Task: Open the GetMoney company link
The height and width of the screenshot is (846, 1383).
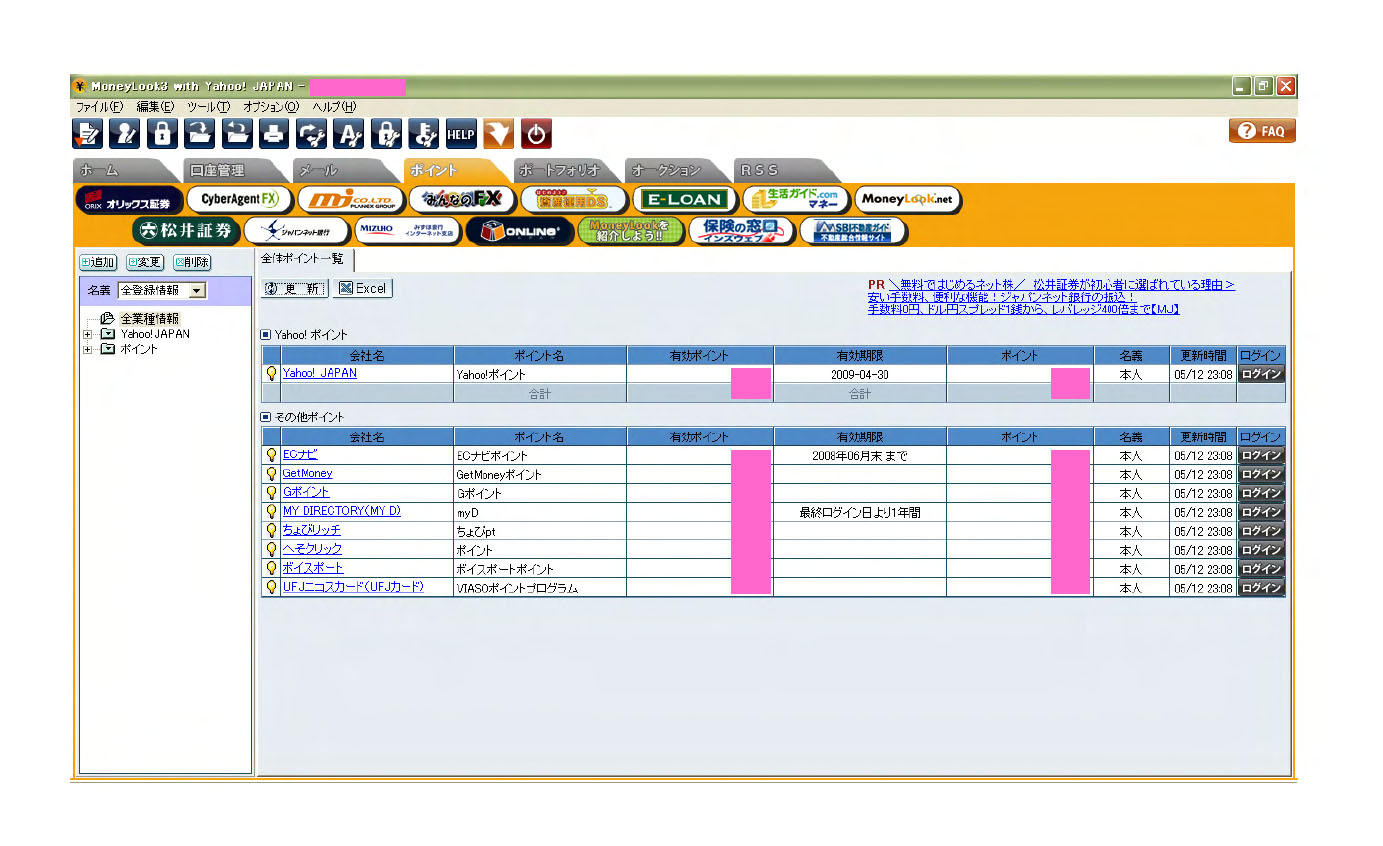Action: (x=307, y=473)
